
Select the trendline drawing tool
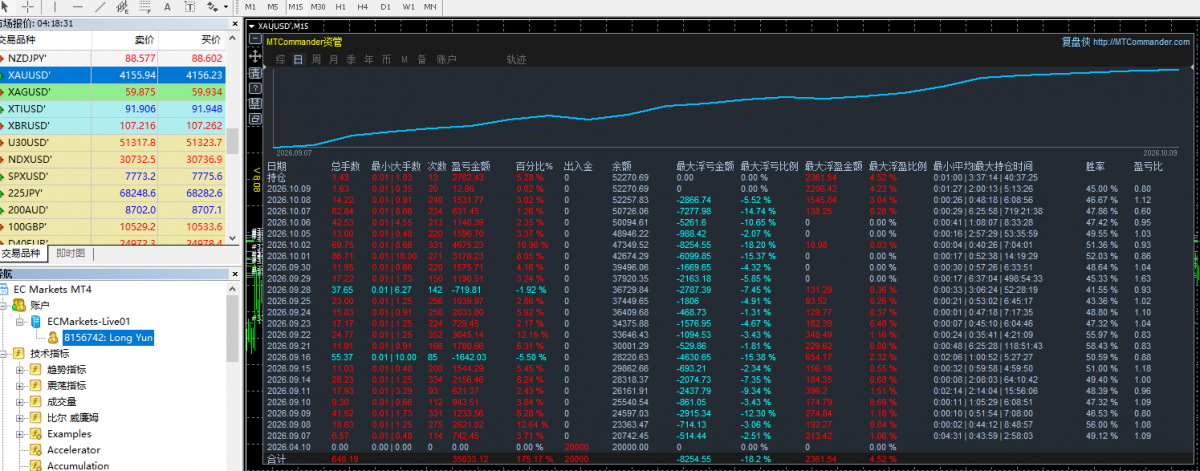tap(100, 7)
